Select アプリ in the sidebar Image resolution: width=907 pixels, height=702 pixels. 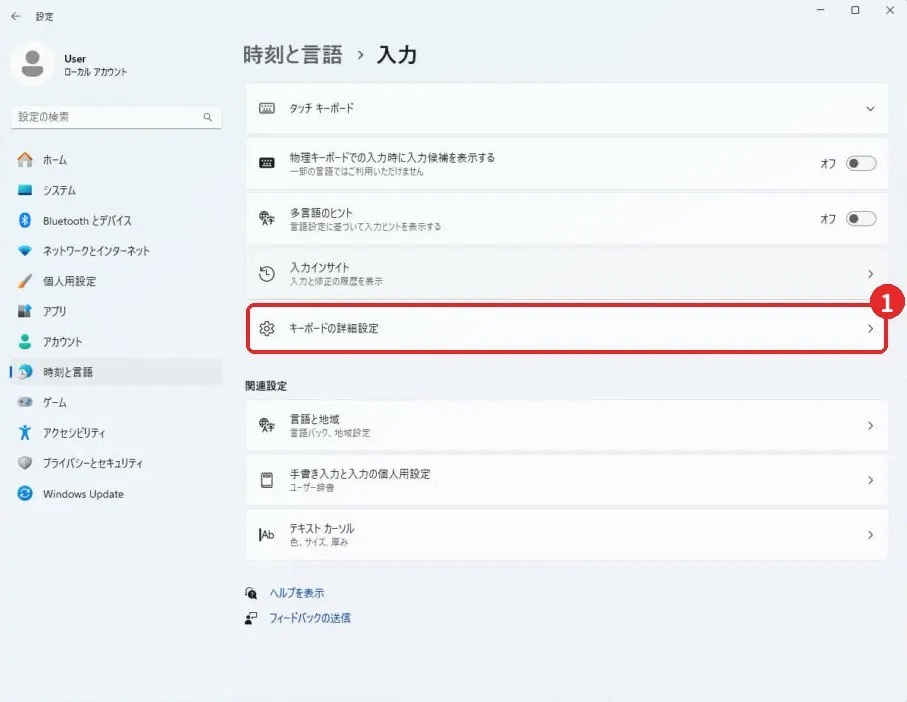click(116, 311)
